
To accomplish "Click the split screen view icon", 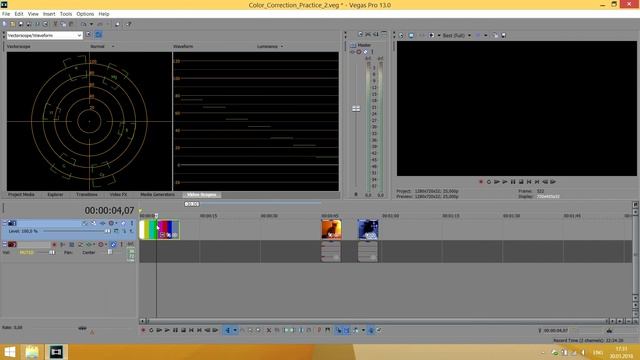I will [x=431, y=36].
